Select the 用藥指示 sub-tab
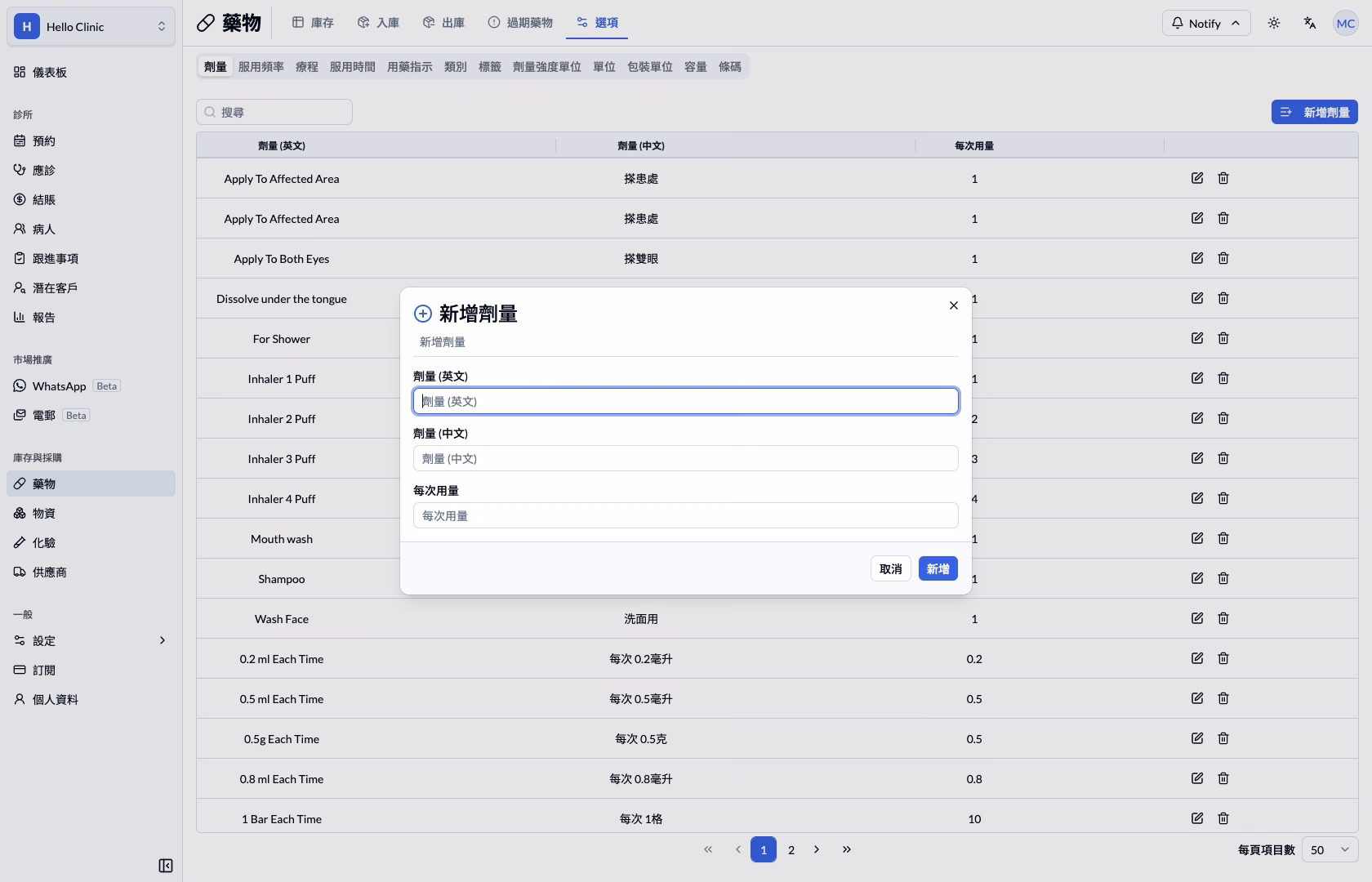Viewport: 1372px width, 882px height. point(410,67)
